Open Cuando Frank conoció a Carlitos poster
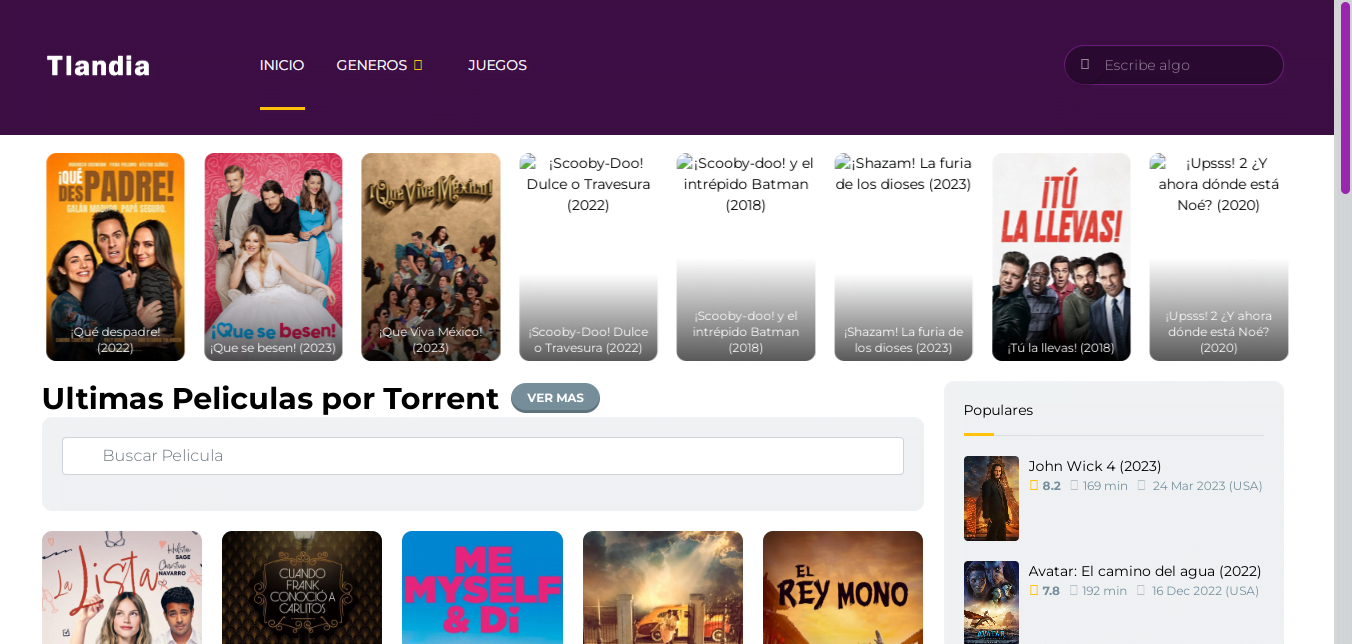 coord(302,588)
